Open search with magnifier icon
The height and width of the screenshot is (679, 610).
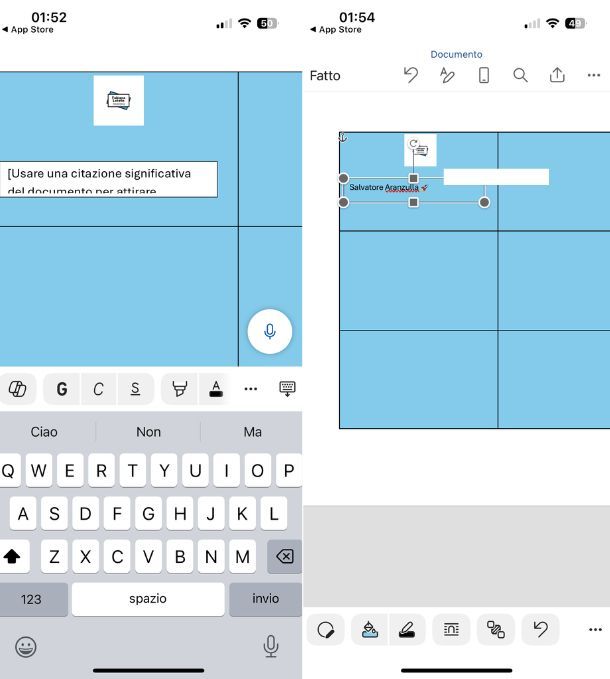[x=520, y=75]
